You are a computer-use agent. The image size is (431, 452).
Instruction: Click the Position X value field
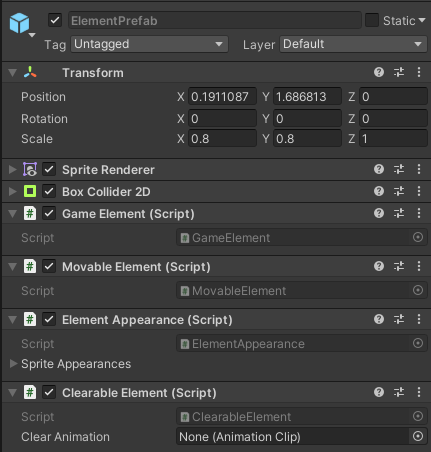pyautogui.click(x=222, y=97)
